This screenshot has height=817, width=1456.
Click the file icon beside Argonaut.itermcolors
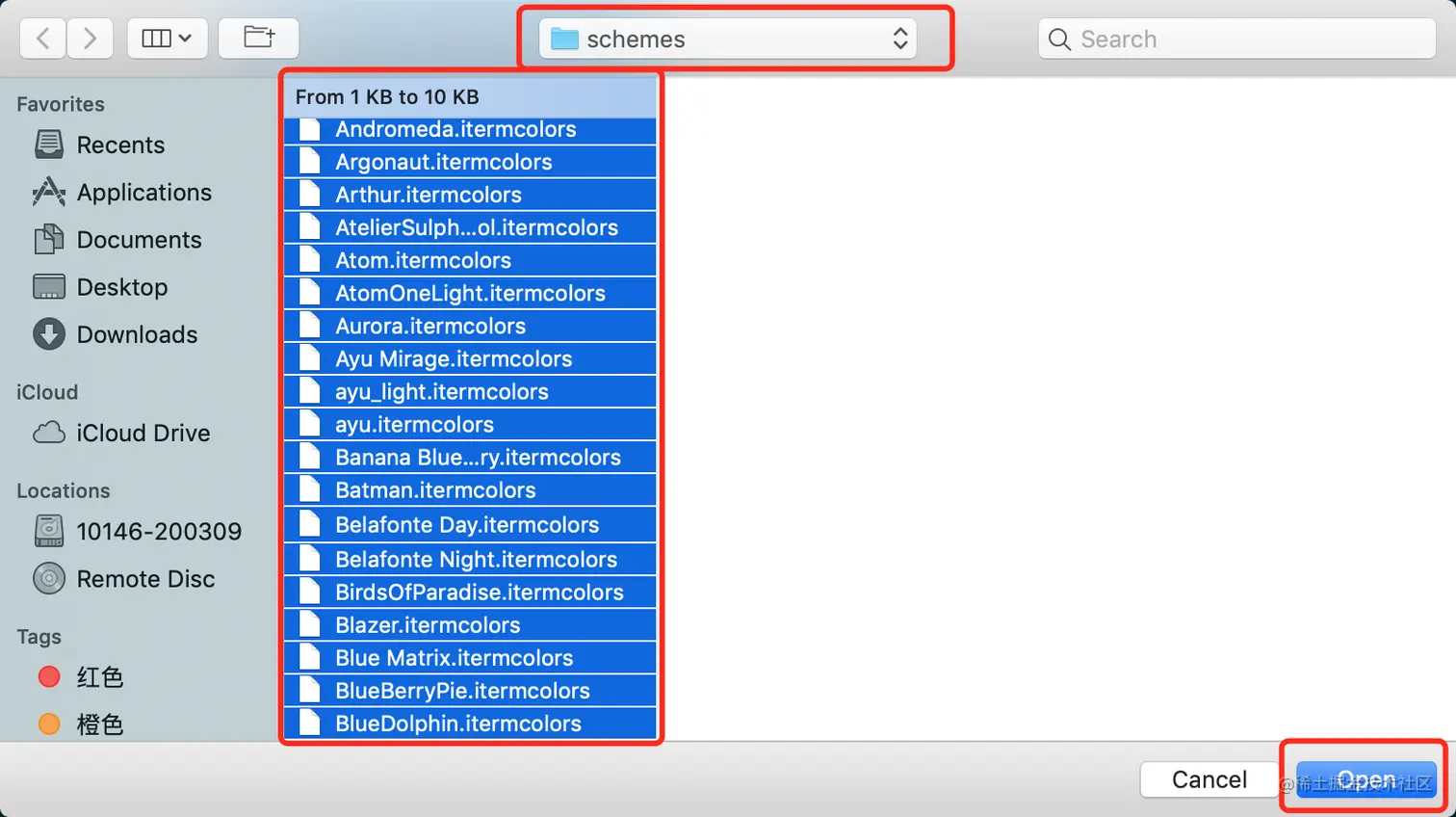[309, 162]
